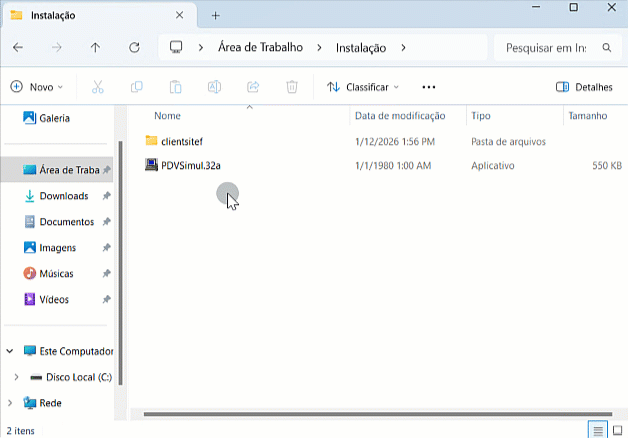Click the clientsitef folder icon
This screenshot has width=628, height=438.
pos(151,141)
